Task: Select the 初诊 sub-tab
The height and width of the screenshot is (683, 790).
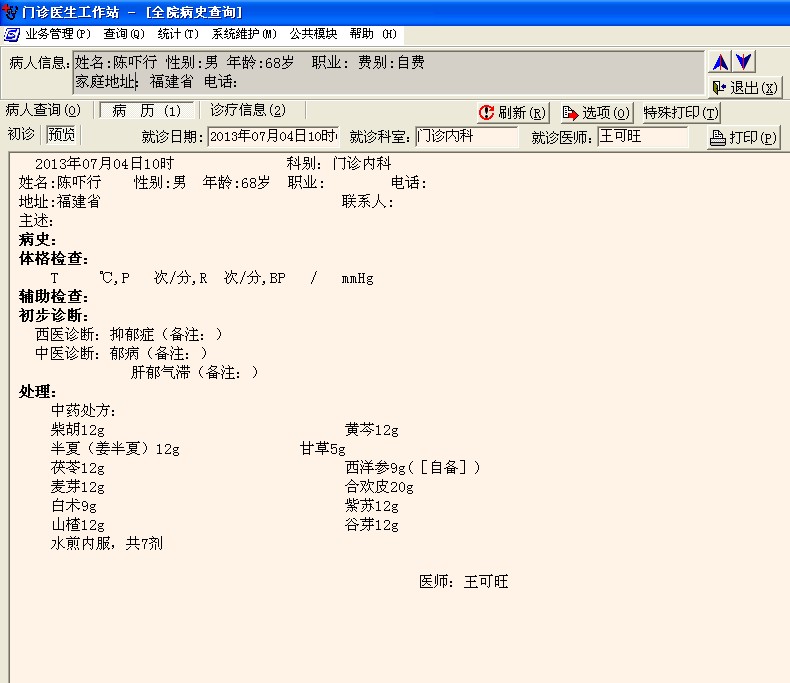Action: [21, 134]
